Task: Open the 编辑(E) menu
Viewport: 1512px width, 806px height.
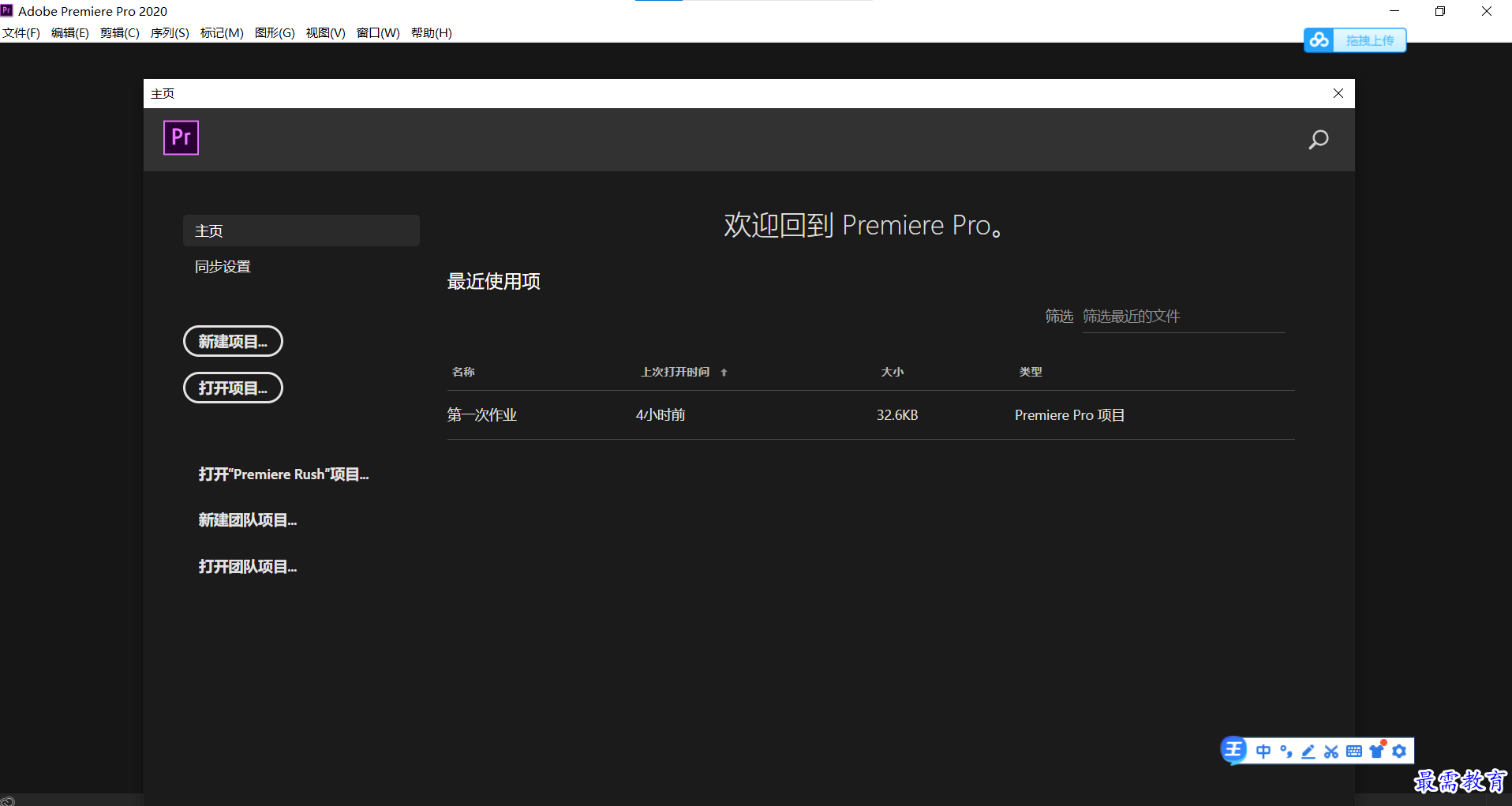Action: tap(70, 33)
